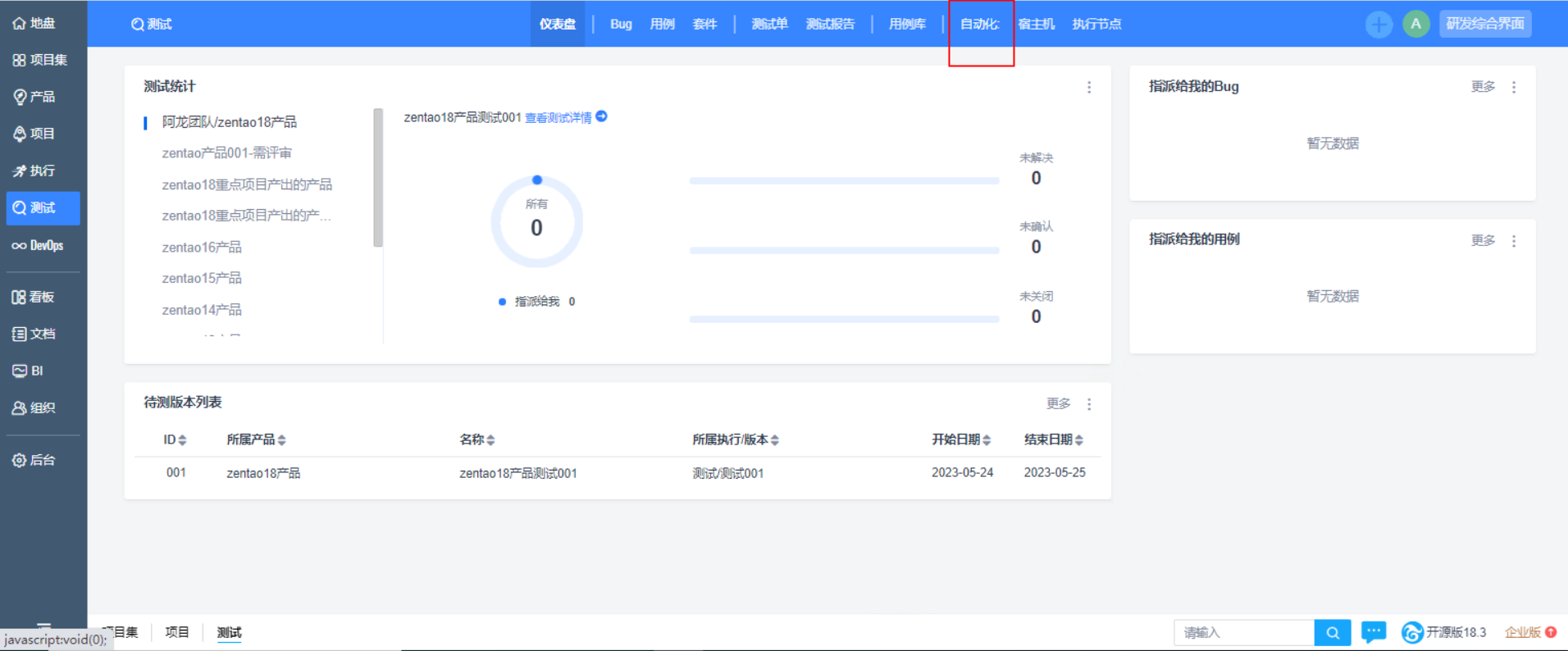Open the 研发综合界面 view switcher
1568x651 pixels.
[x=1485, y=24]
